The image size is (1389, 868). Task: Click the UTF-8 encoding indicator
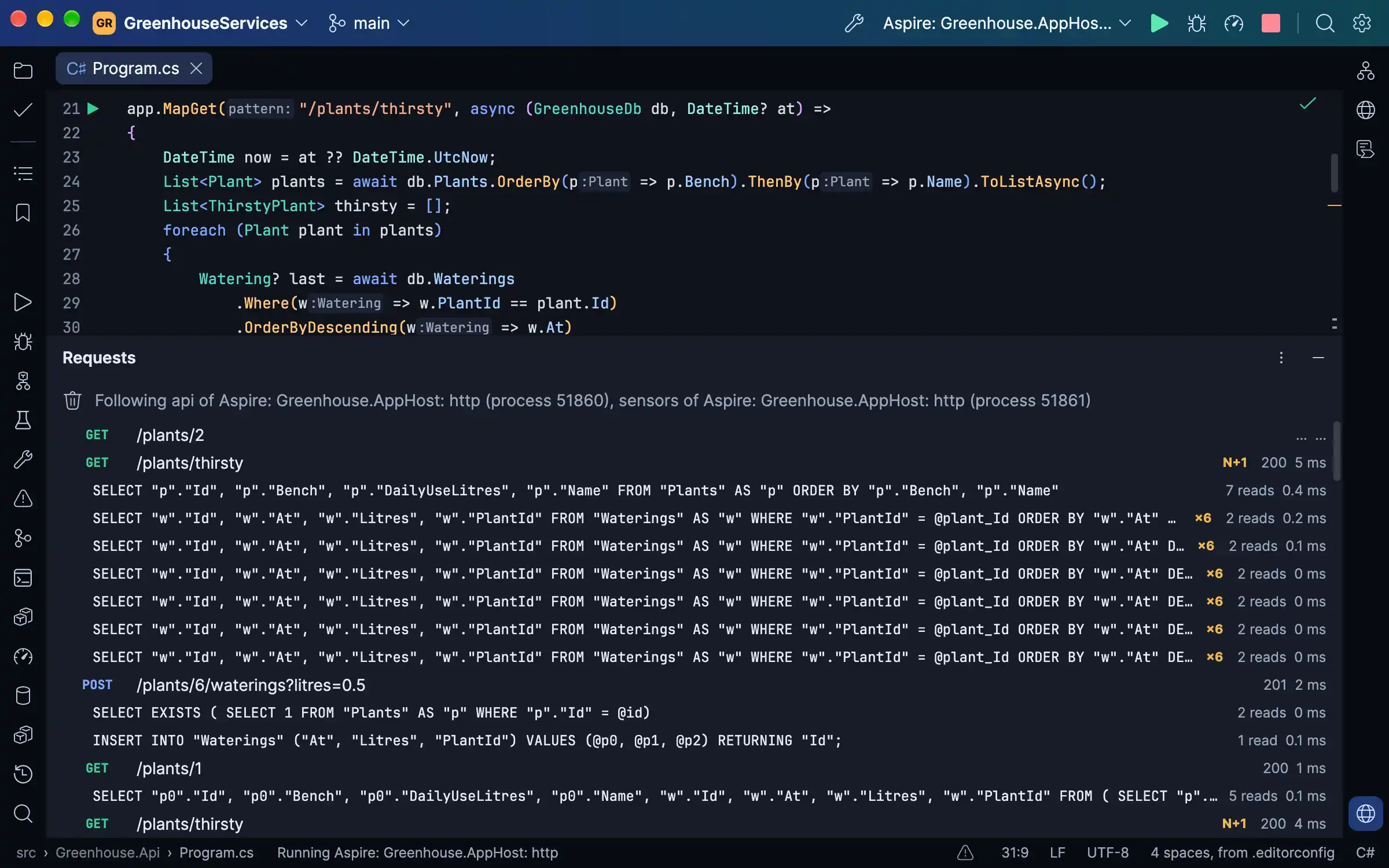click(x=1108, y=853)
